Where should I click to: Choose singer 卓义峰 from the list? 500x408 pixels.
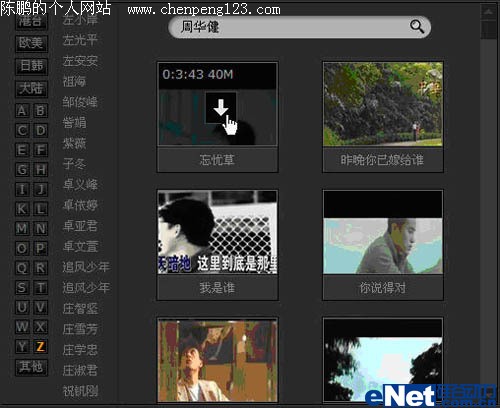(80, 185)
